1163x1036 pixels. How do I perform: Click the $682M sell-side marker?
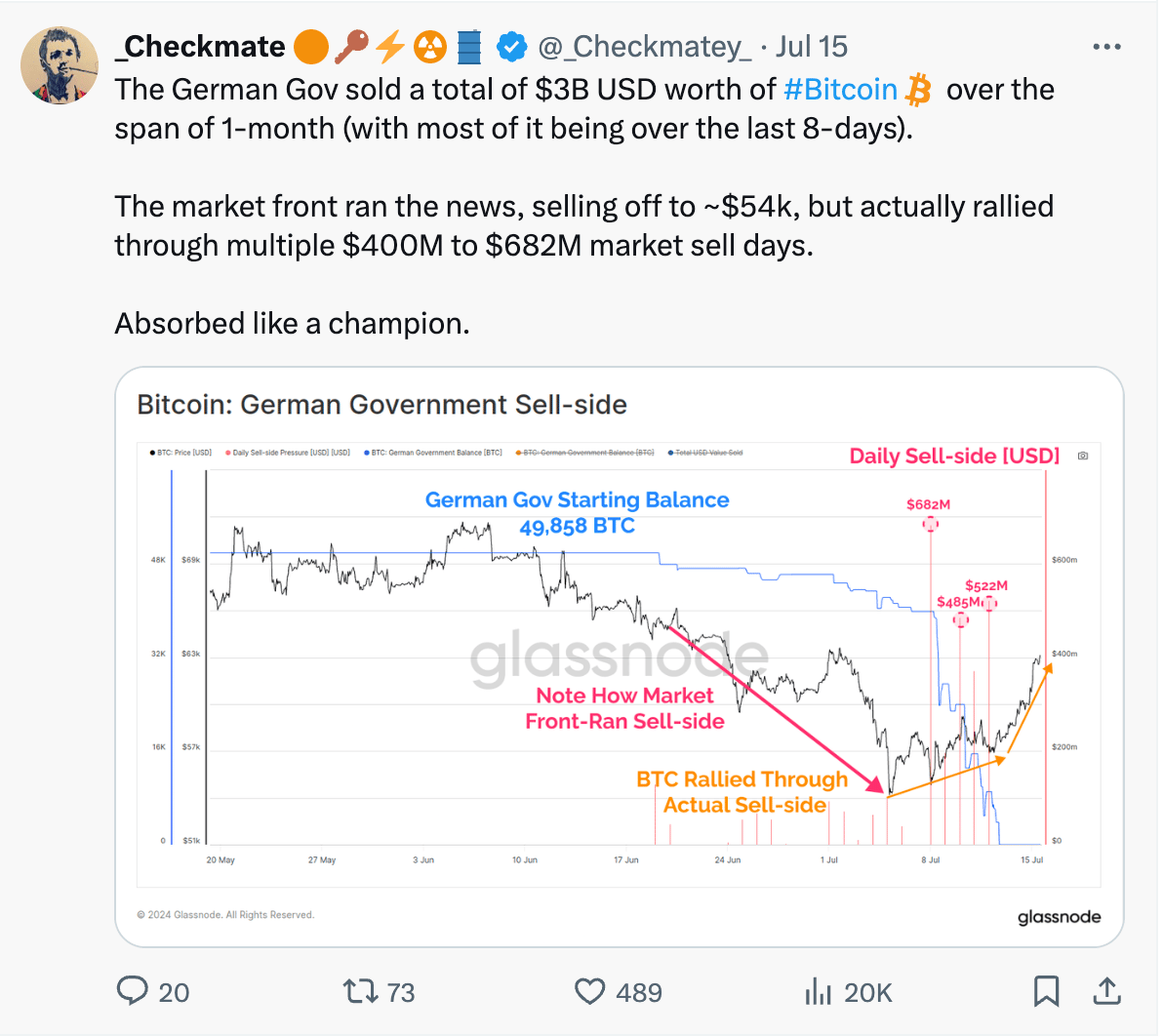pos(930,524)
